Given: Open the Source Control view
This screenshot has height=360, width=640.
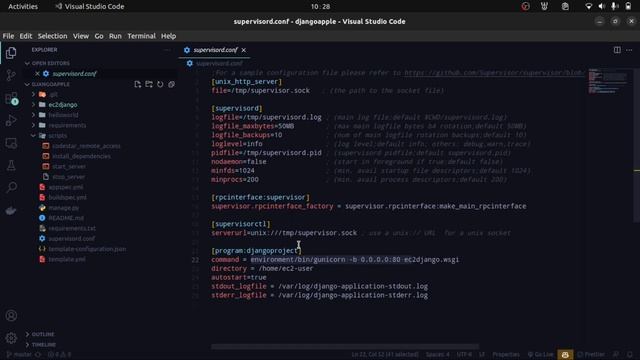Looking at the screenshot, I should [x=11, y=75].
